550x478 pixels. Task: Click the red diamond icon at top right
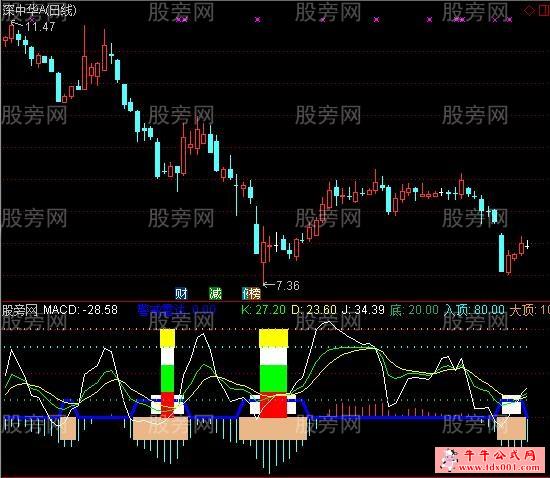[529, 10]
